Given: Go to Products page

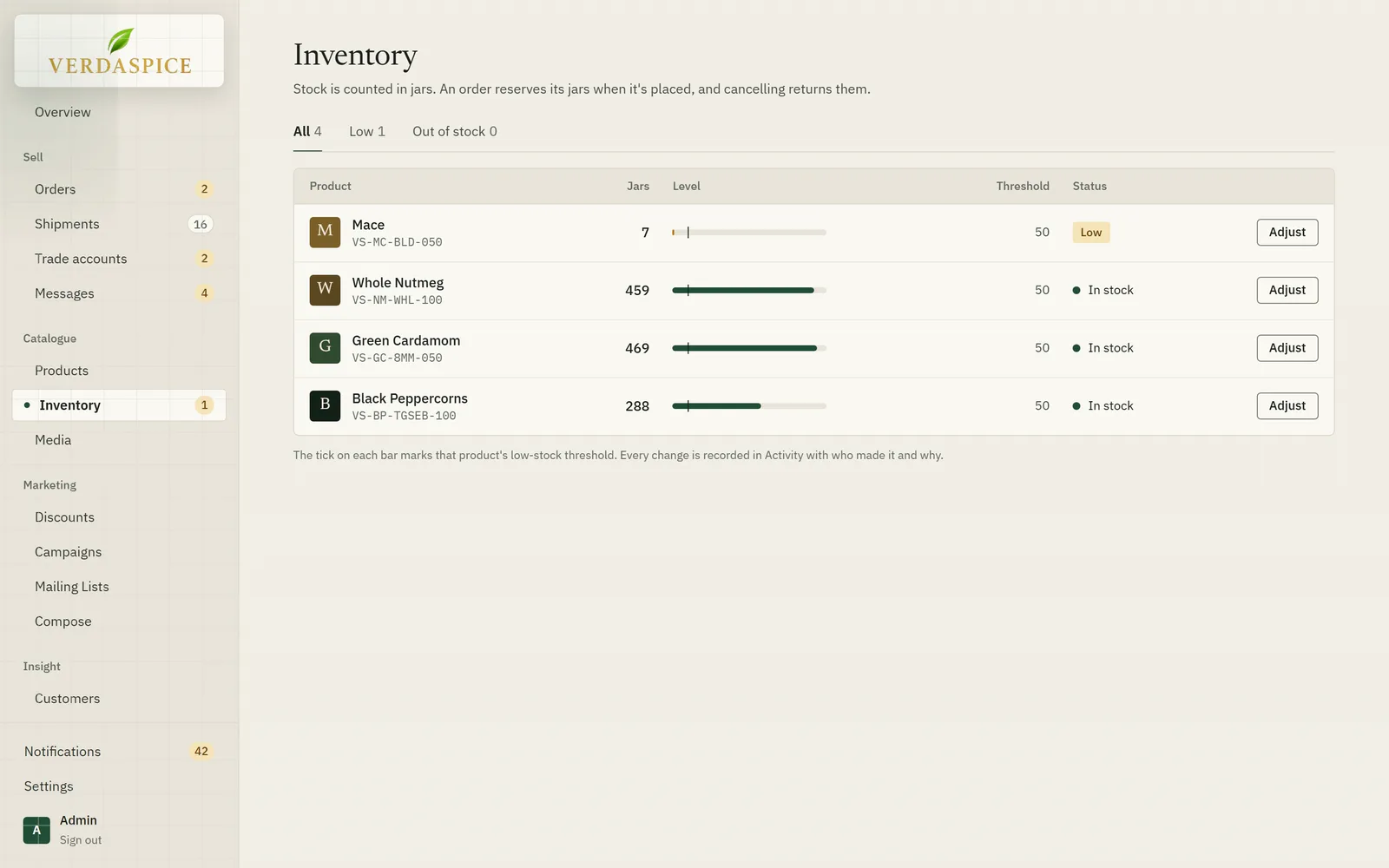Looking at the screenshot, I should (x=119, y=371).
